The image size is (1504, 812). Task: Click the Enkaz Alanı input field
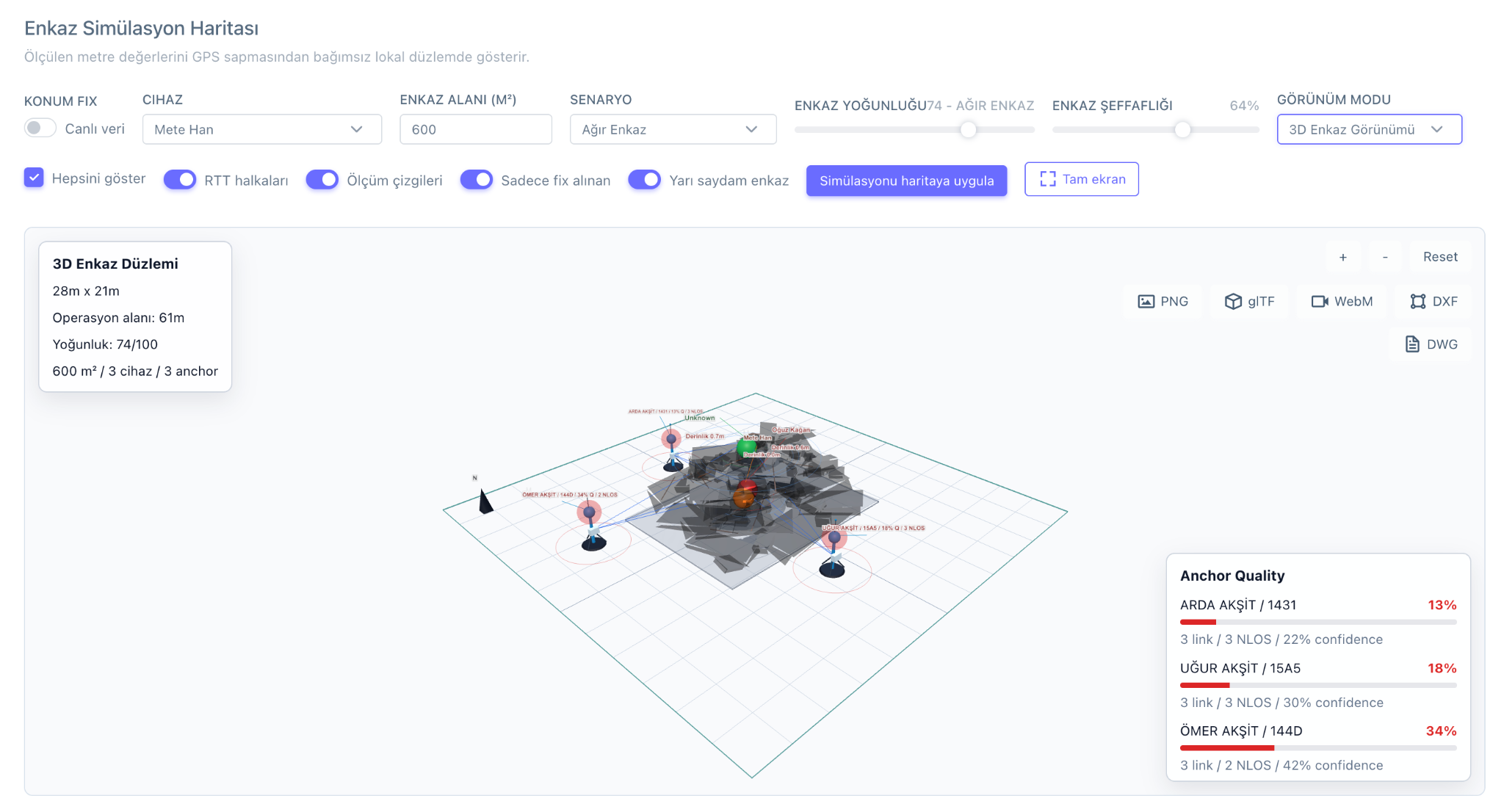[475, 129]
